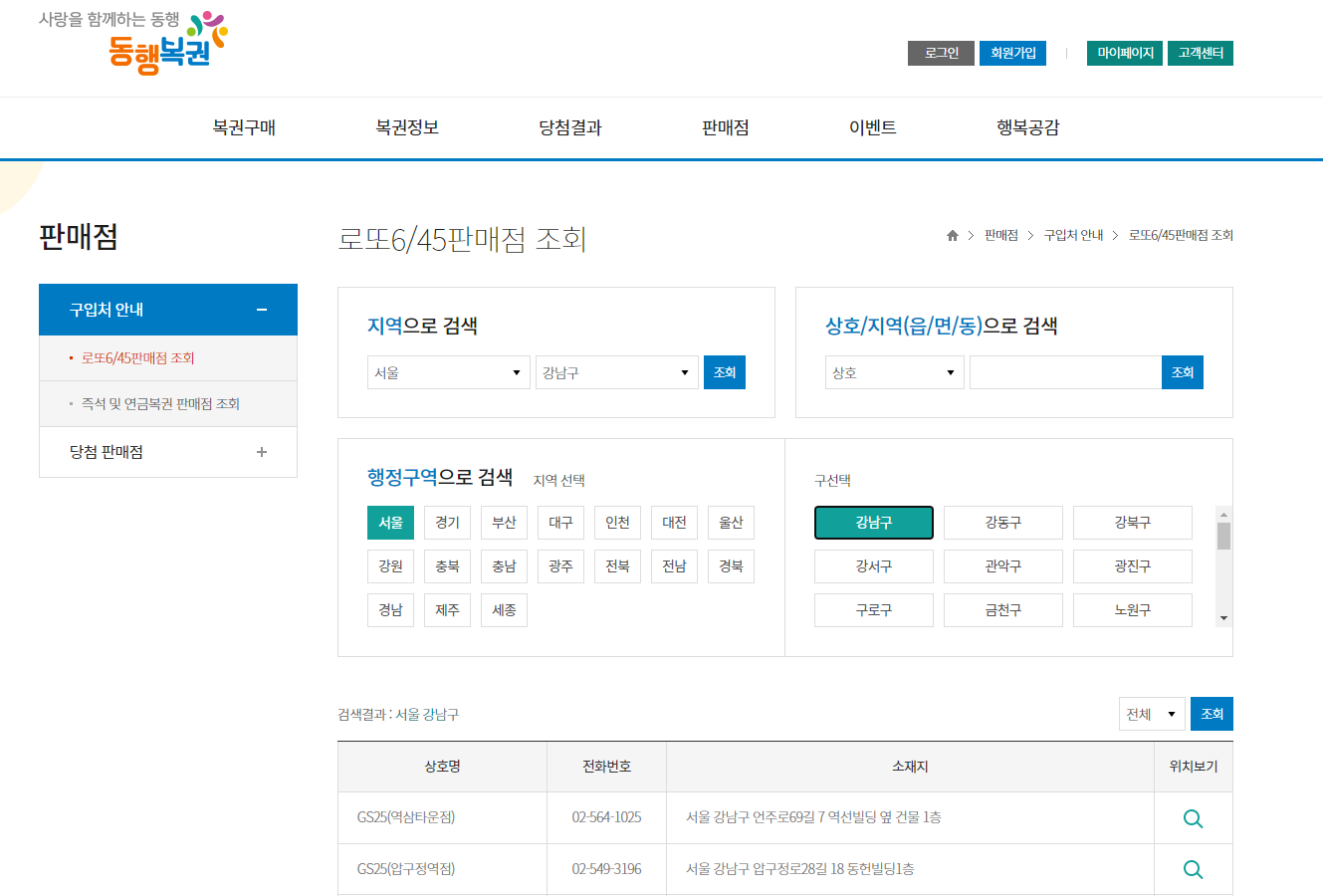1323x896 pixels.
Task: Click the district list scrollbar thumb
Action: (x=1223, y=536)
